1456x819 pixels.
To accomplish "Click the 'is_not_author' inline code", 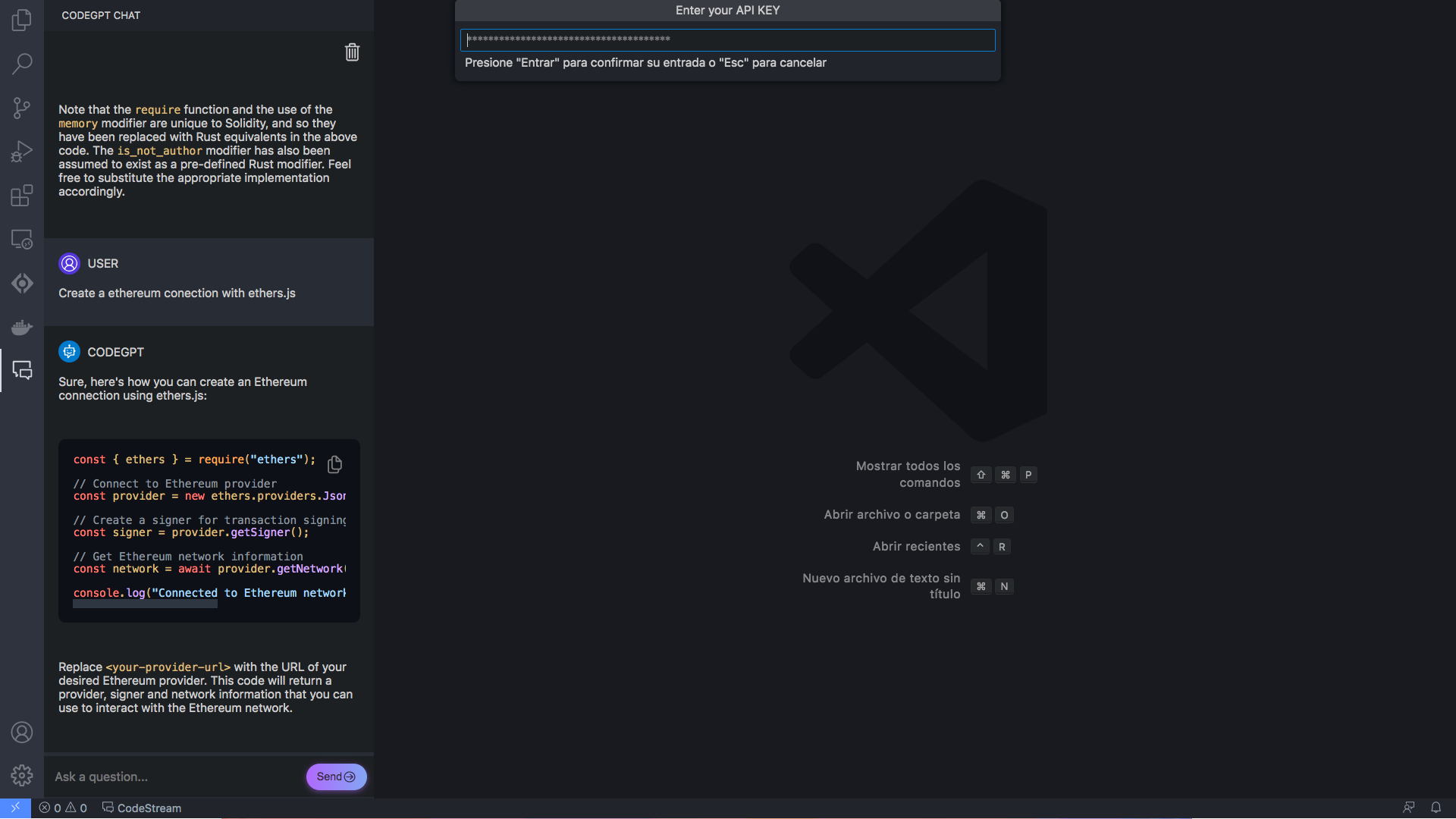I will (159, 151).
